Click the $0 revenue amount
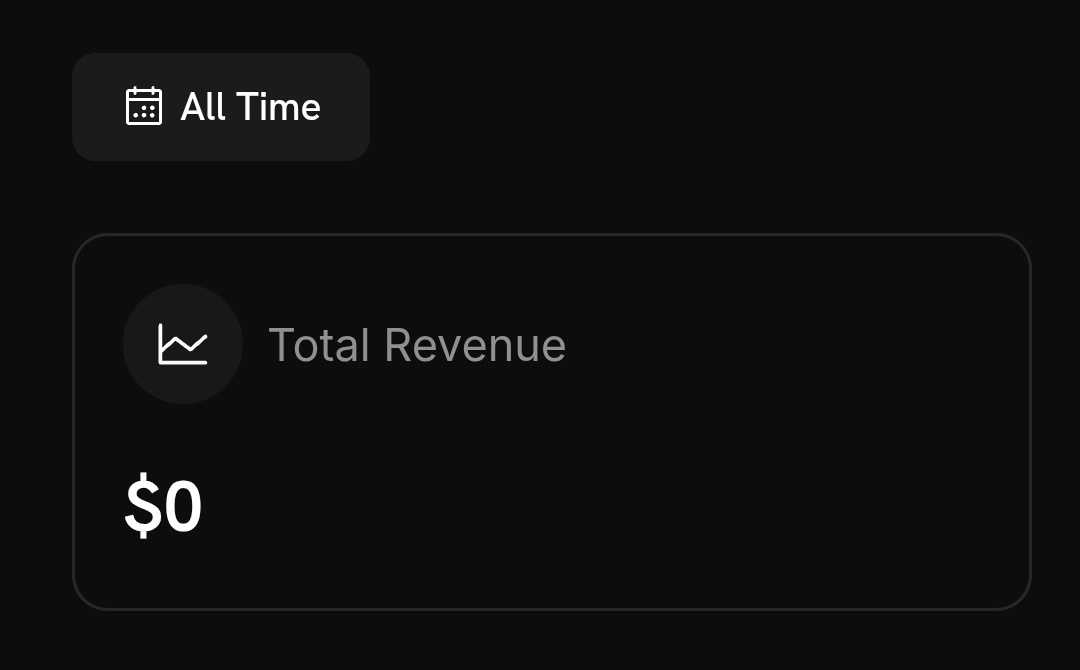 click(x=163, y=507)
